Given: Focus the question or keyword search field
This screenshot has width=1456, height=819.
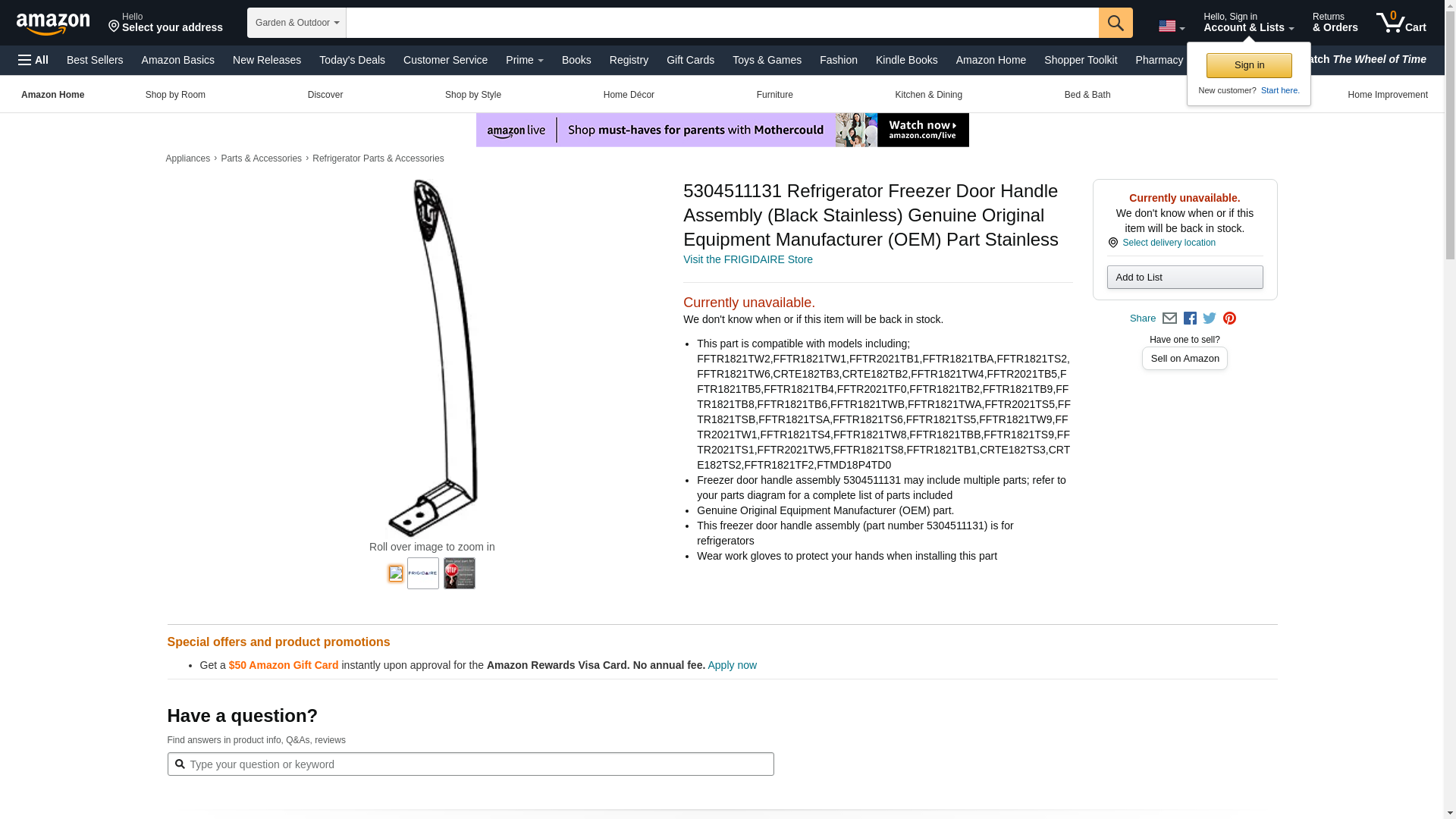Looking at the screenshot, I should tap(470, 764).
